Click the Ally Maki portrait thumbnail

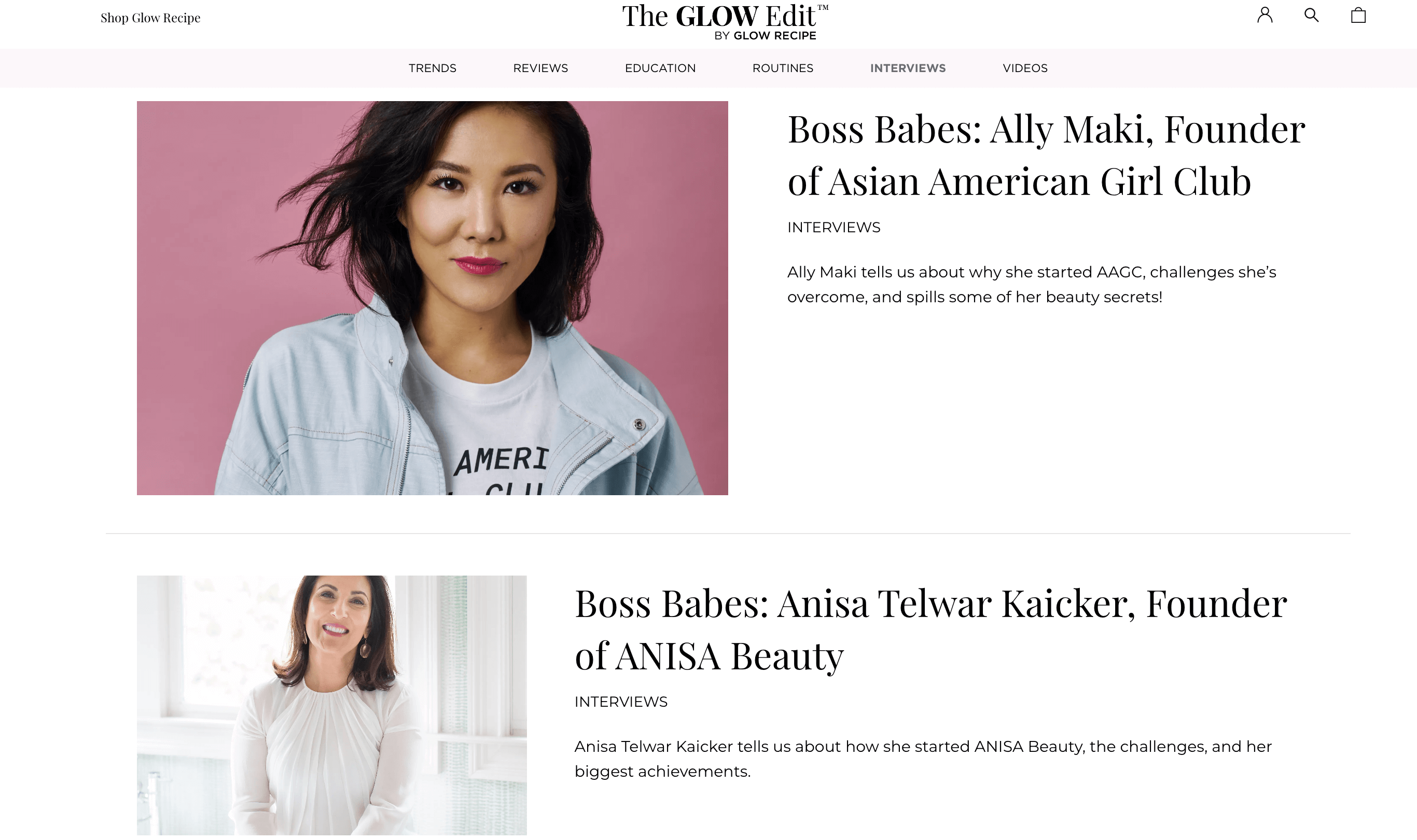(x=432, y=298)
